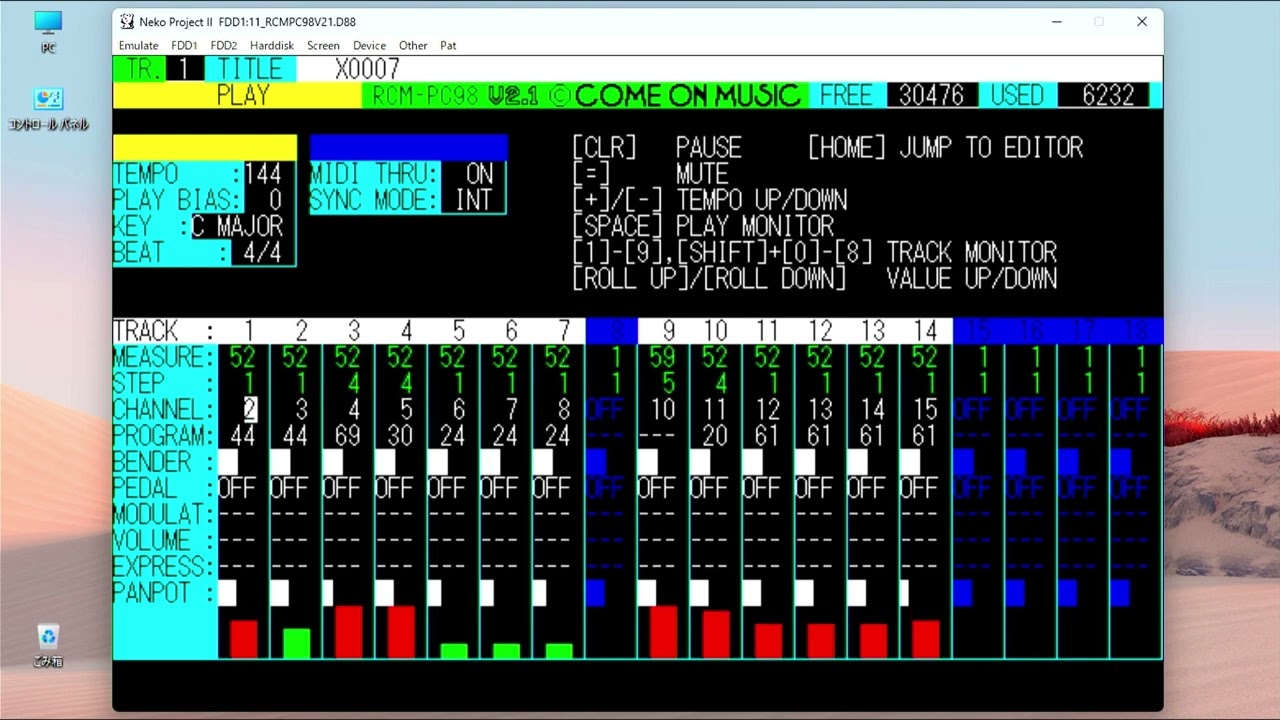
Task: Click the PROGRAM row label
Action: click(x=163, y=436)
